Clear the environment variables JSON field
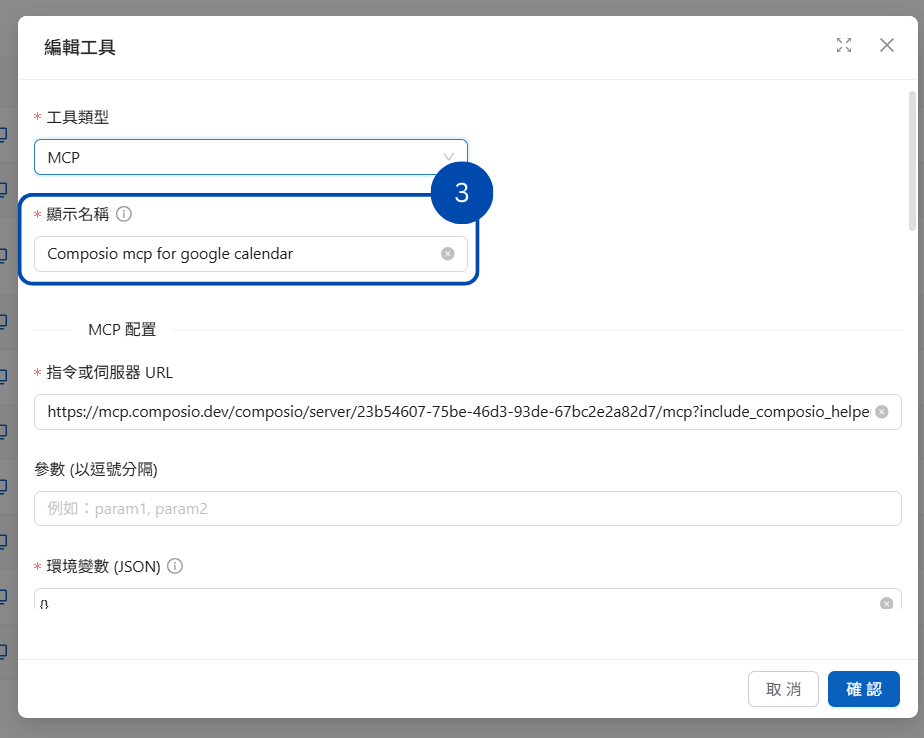 point(886,603)
